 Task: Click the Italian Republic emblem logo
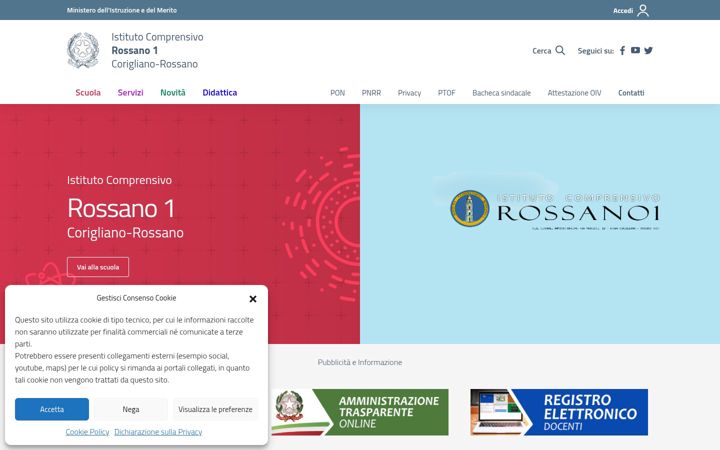[83, 50]
